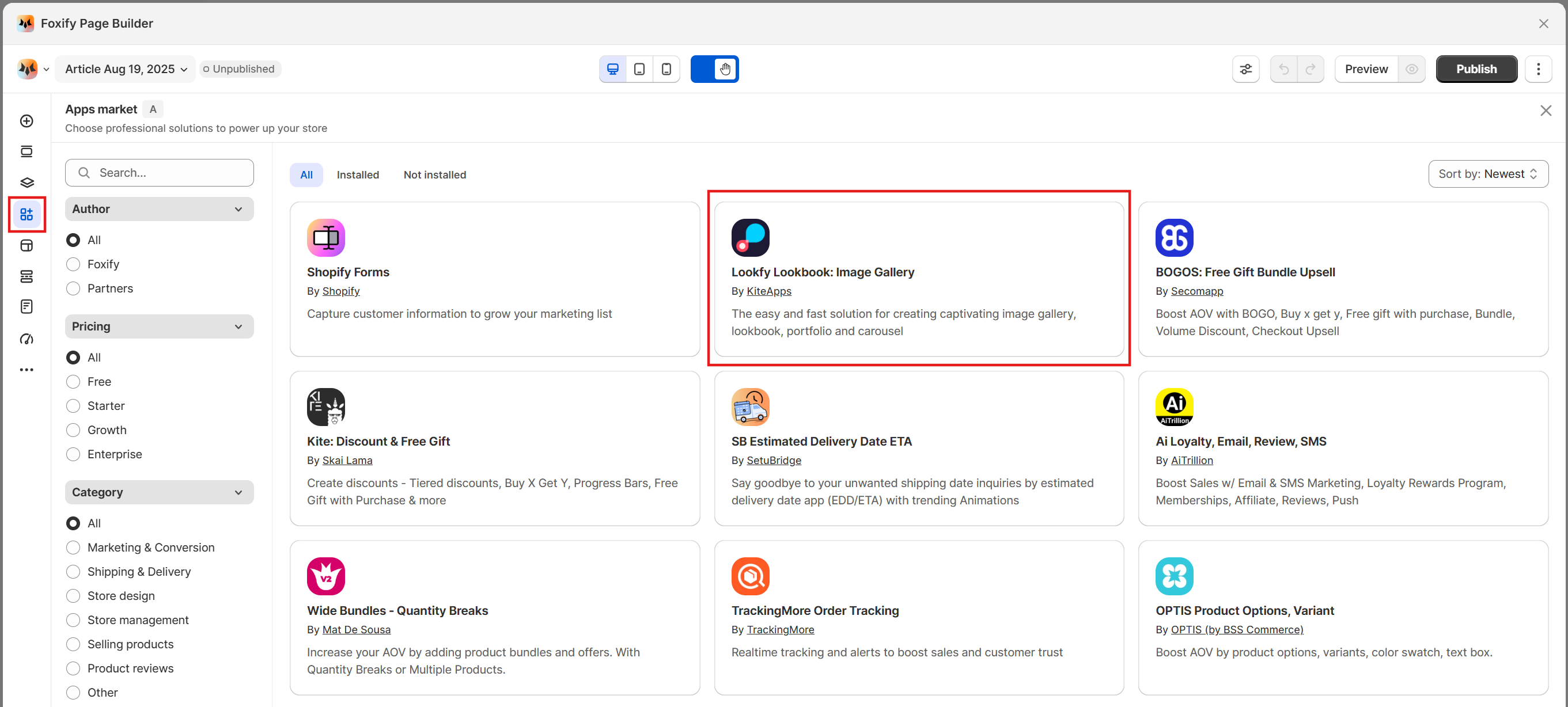Open the TrackingMore author link
The height and width of the screenshot is (707, 1568).
pyautogui.click(x=781, y=629)
